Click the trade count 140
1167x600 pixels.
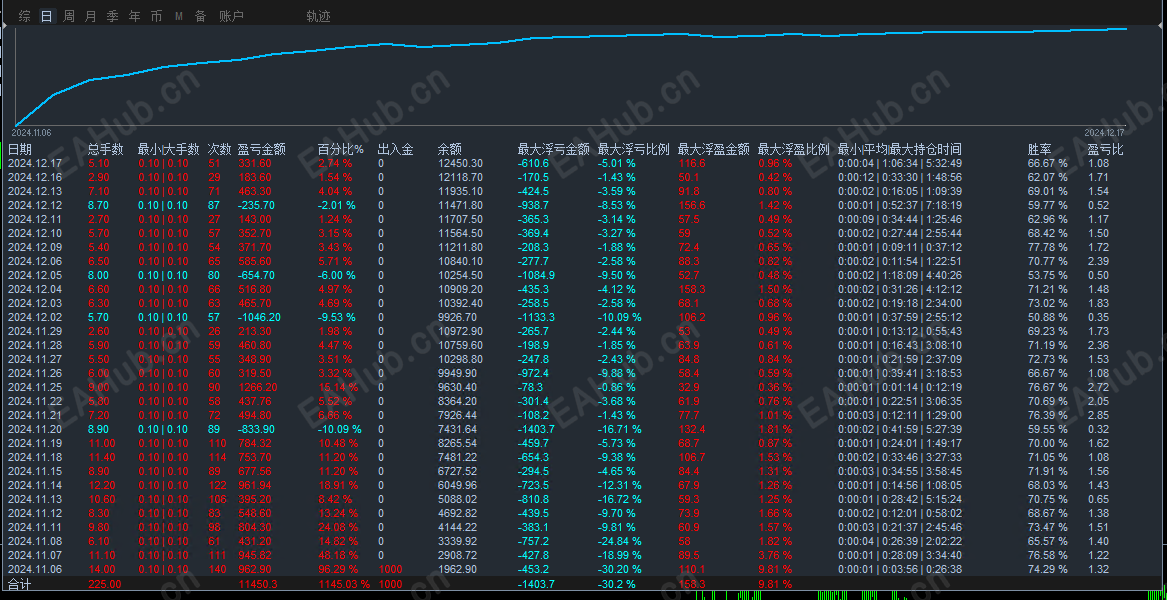pyautogui.click(x=217, y=569)
